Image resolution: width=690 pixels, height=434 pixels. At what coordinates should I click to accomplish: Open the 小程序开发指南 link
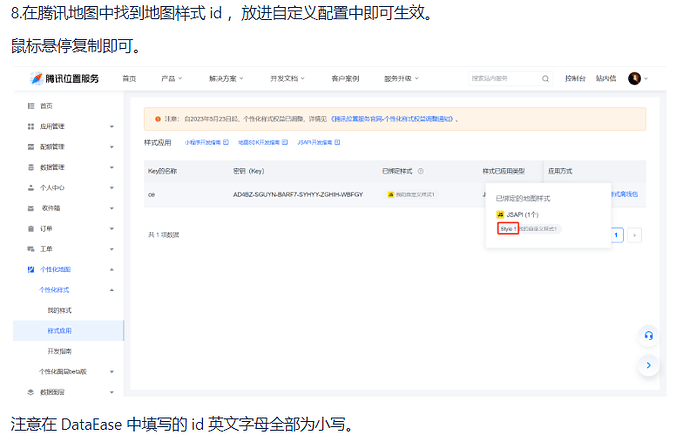203,142
